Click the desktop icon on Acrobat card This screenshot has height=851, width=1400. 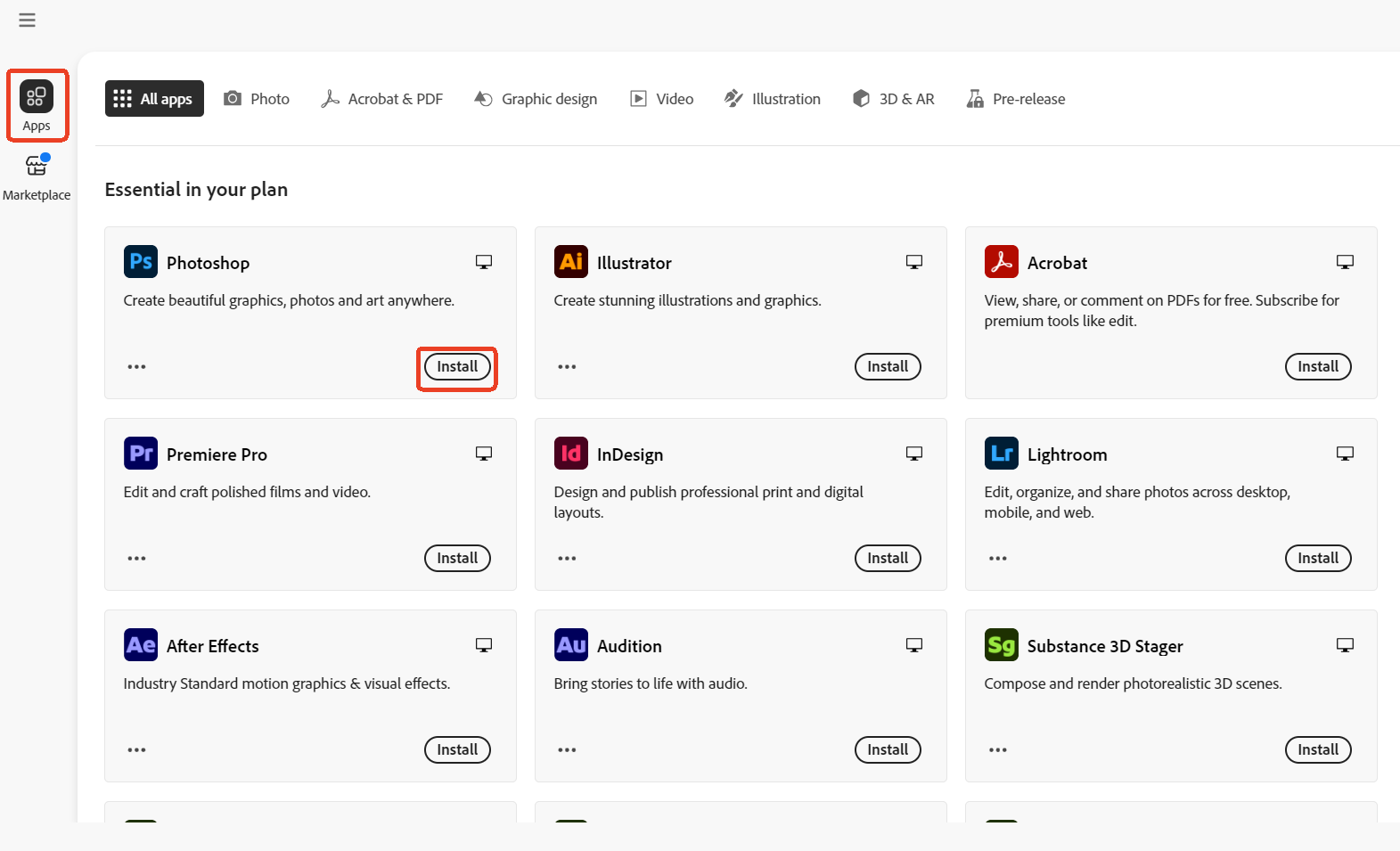[x=1345, y=262]
